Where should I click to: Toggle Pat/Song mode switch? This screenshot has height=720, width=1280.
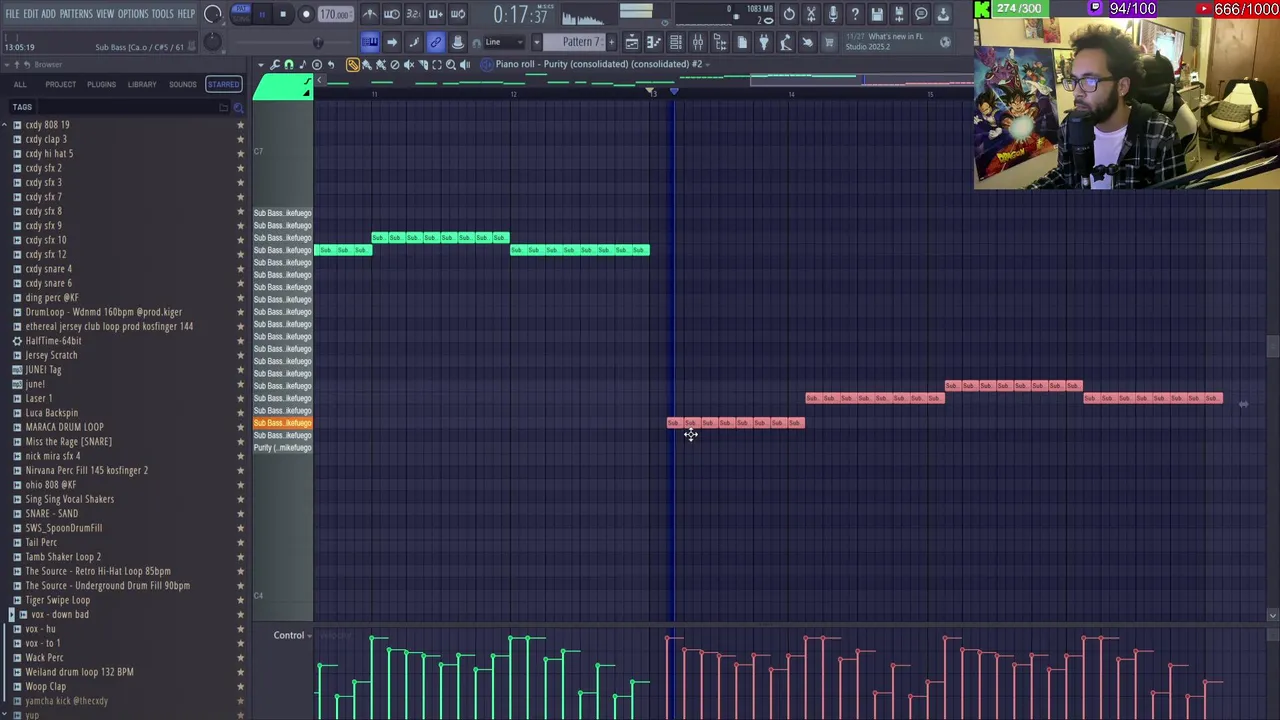(241, 14)
